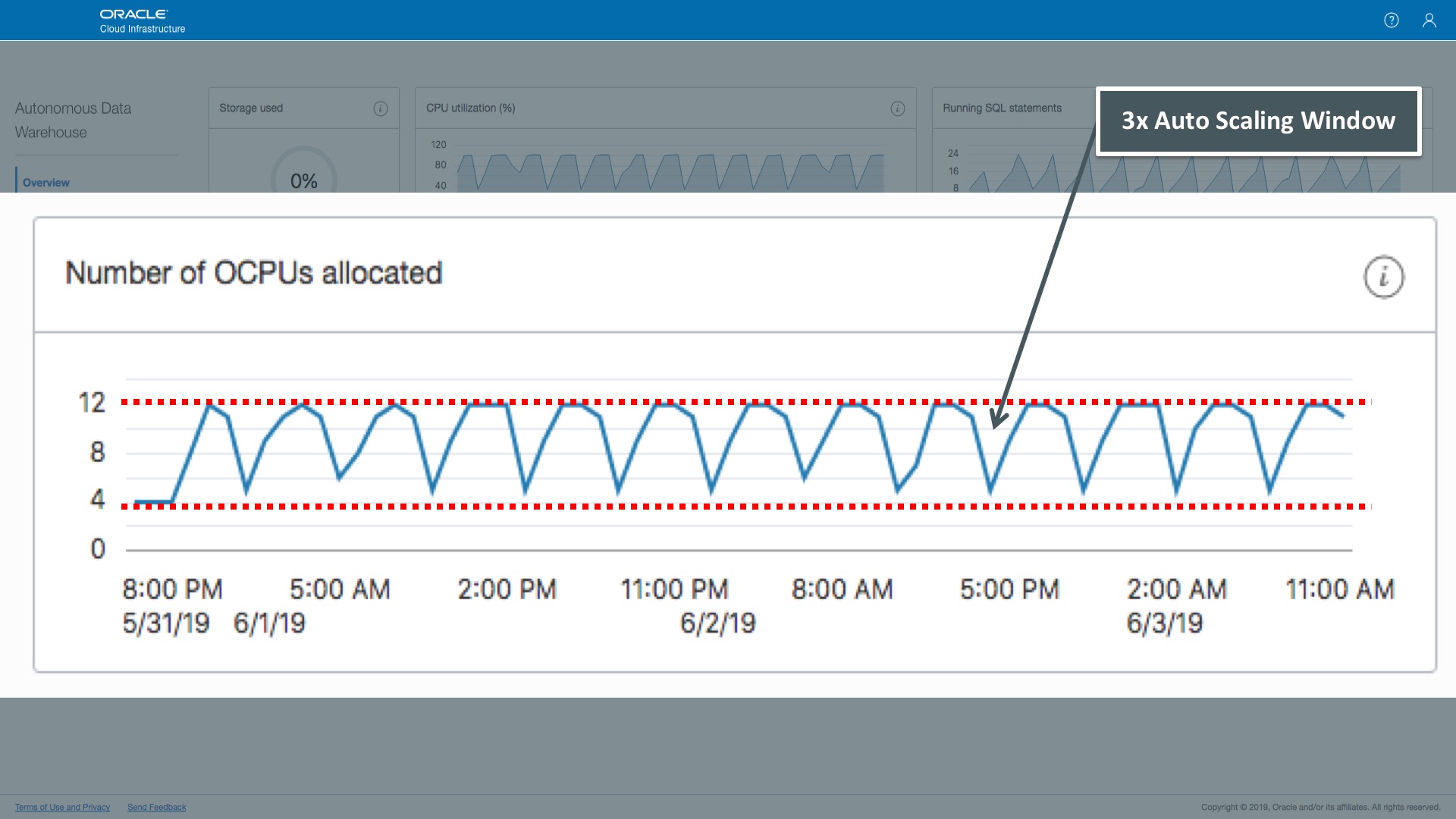This screenshot has height=819, width=1456.
Task: Click the Number of OCPUs allocated title
Action: click(253, 273)
